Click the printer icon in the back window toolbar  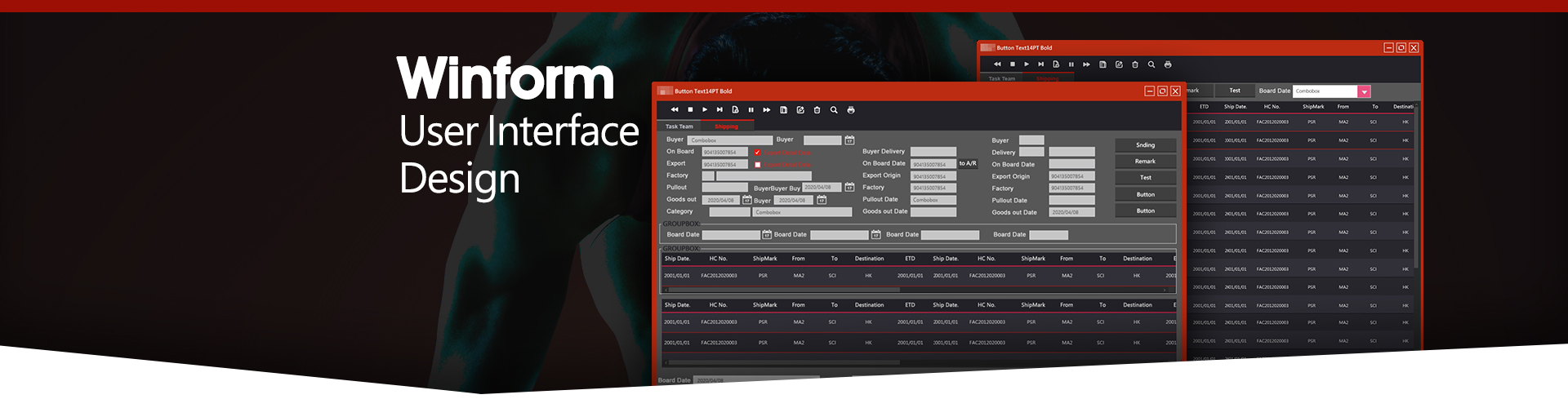[1168, 64]
